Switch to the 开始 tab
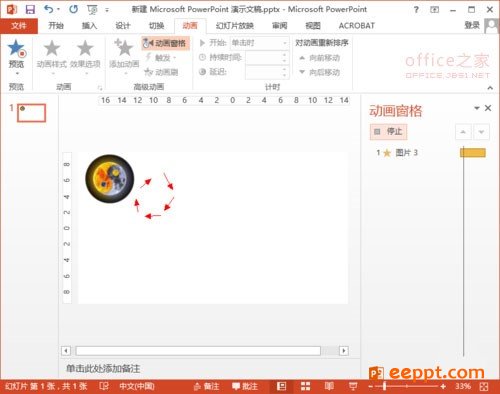 [56, 26]
